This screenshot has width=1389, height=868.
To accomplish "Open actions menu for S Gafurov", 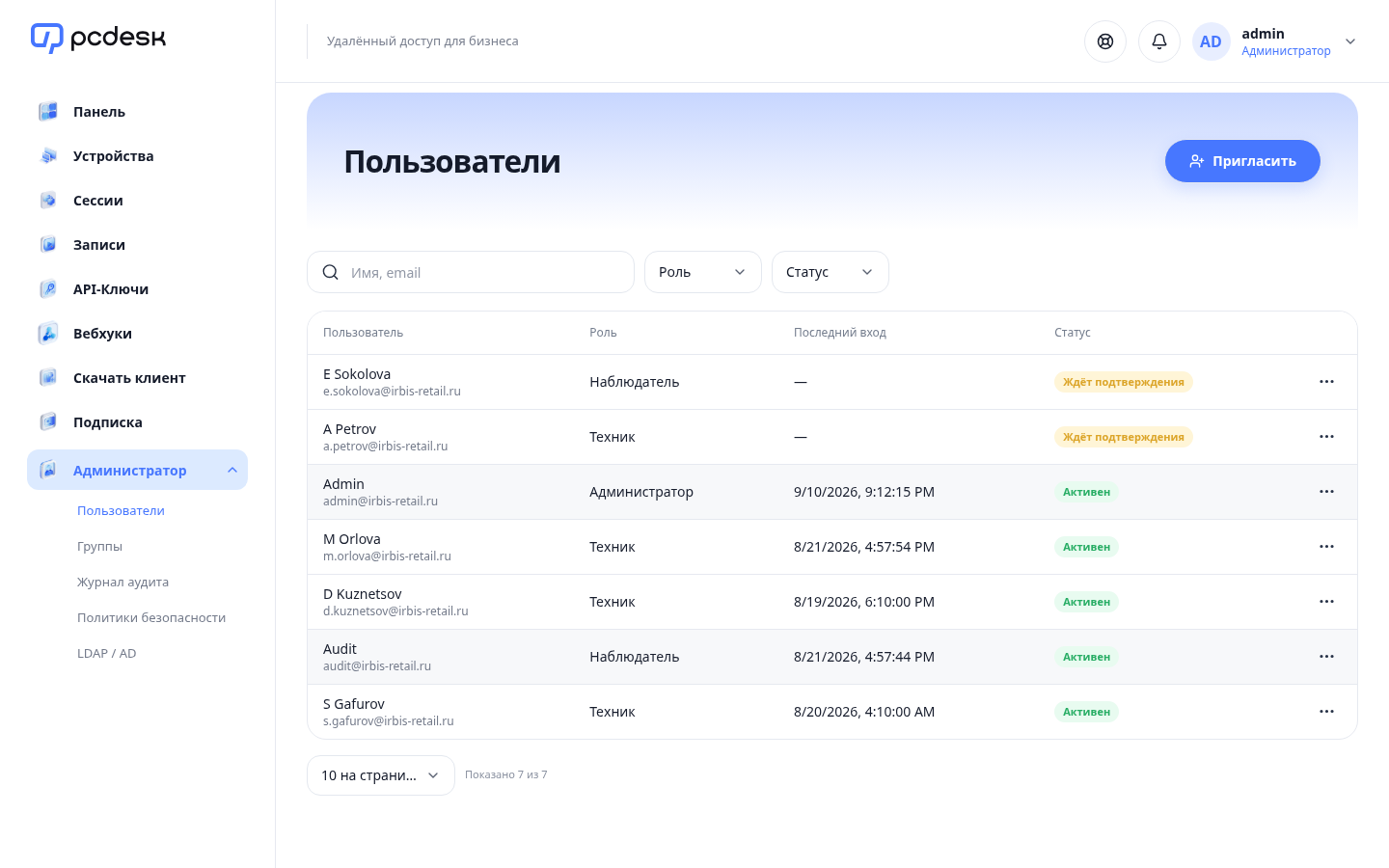I will click(x=1326, y=712).
